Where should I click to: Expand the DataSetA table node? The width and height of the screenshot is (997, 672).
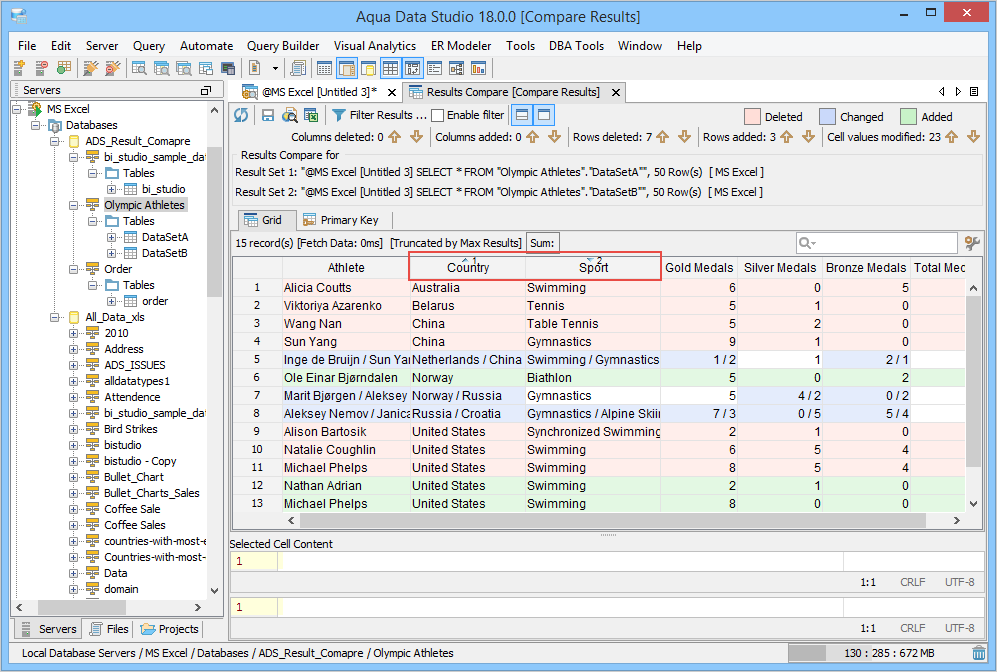112,237
